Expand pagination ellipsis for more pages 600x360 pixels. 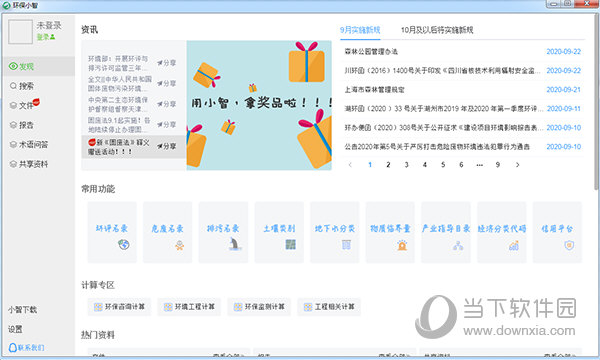pyautogui.click(x=479, y=165)
